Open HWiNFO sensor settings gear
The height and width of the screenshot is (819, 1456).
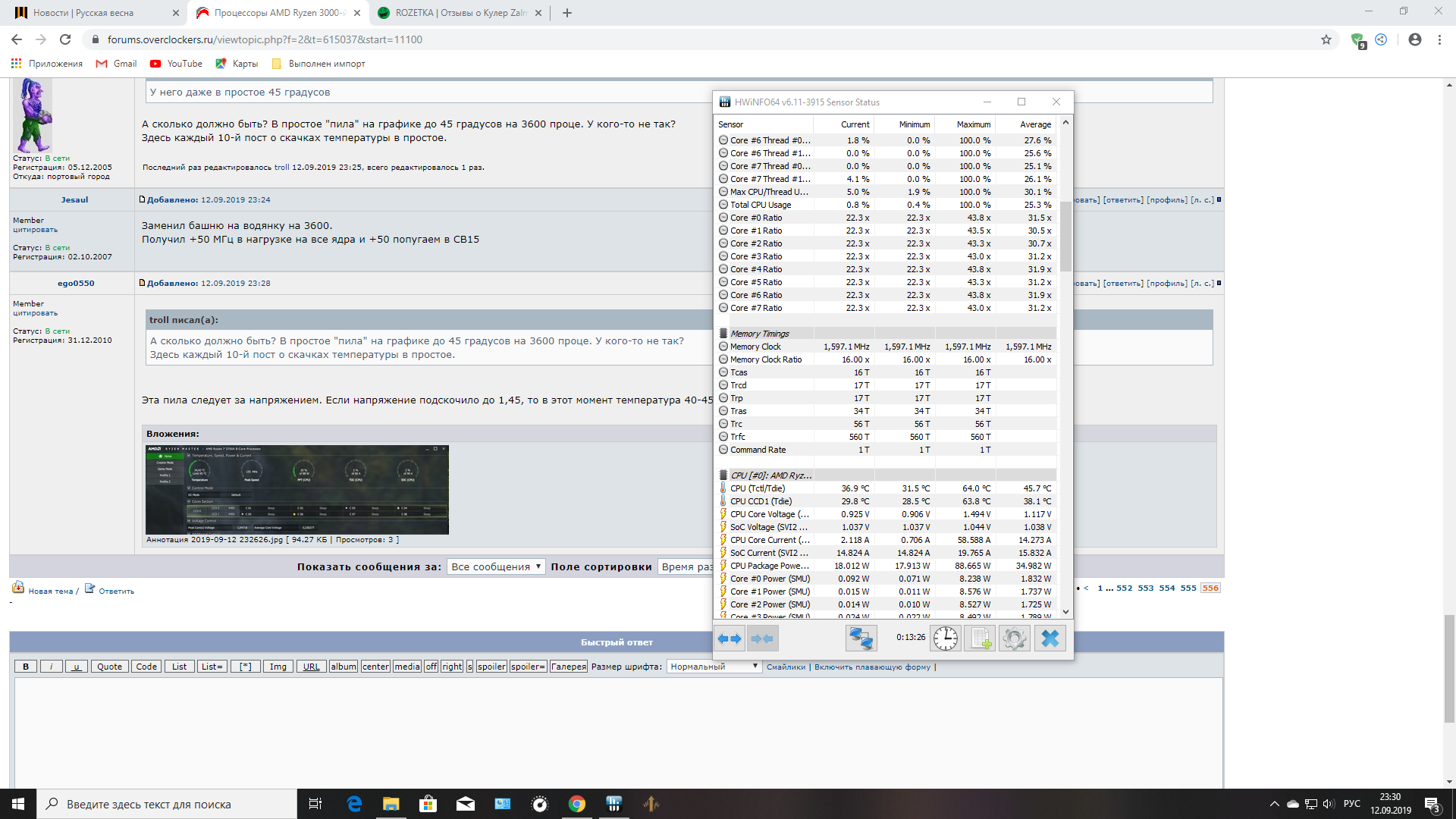tap(1015, 639)
